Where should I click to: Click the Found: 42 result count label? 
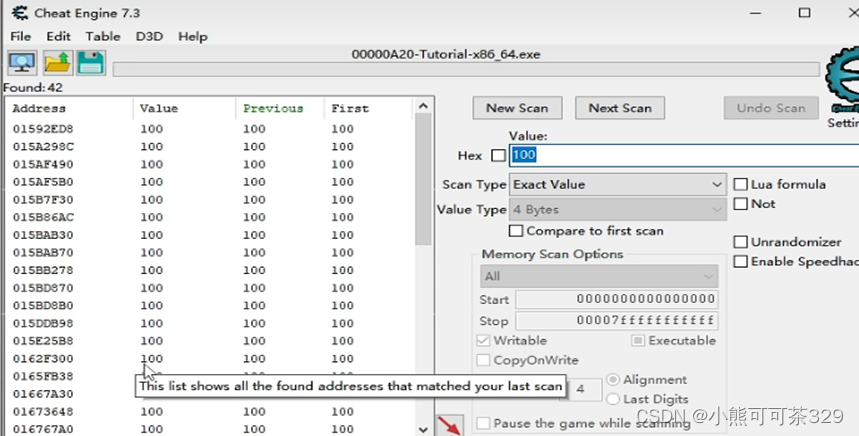click(x=33, y=88)
